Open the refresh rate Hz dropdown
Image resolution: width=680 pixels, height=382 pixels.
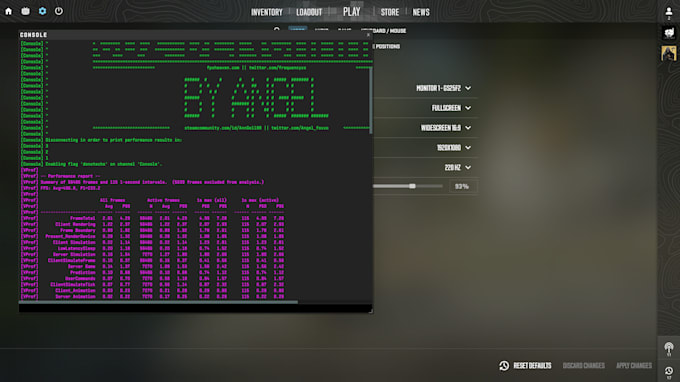pyautogui.click(x=458, y=167)
